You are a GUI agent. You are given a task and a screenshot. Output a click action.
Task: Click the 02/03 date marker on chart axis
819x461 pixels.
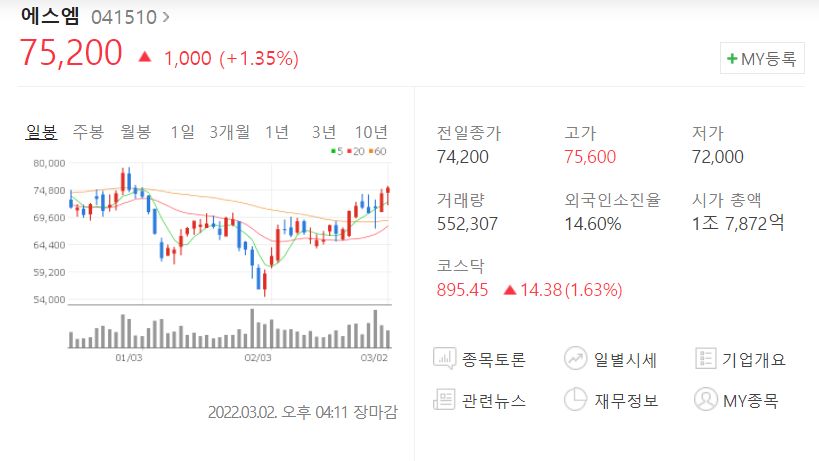258,358
